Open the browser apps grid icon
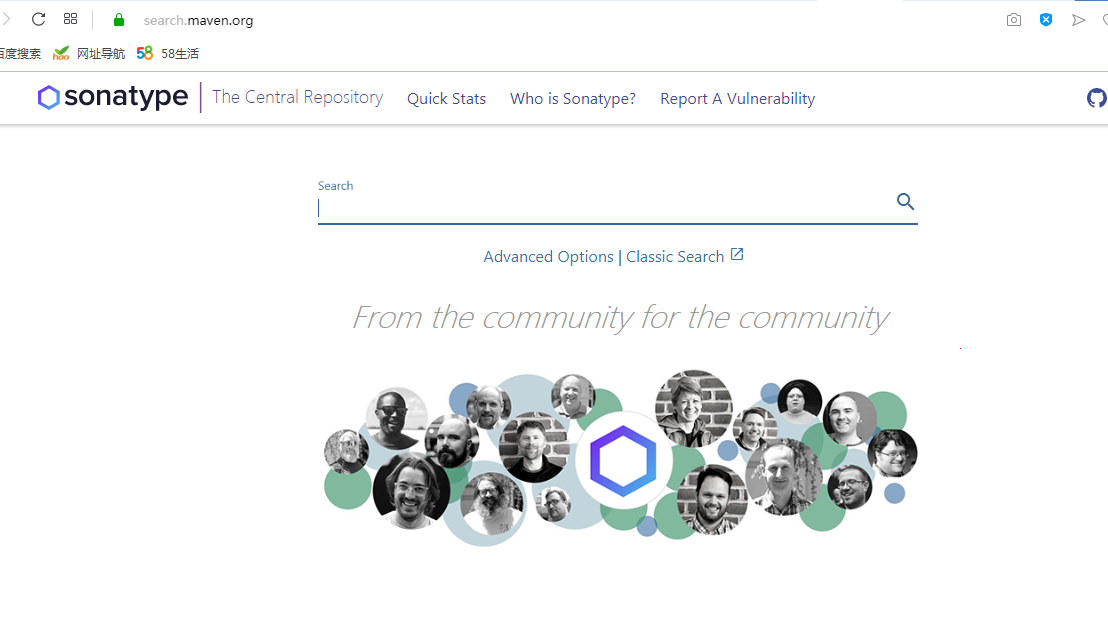The image size is (1108, 629). (x=70, y=19)
